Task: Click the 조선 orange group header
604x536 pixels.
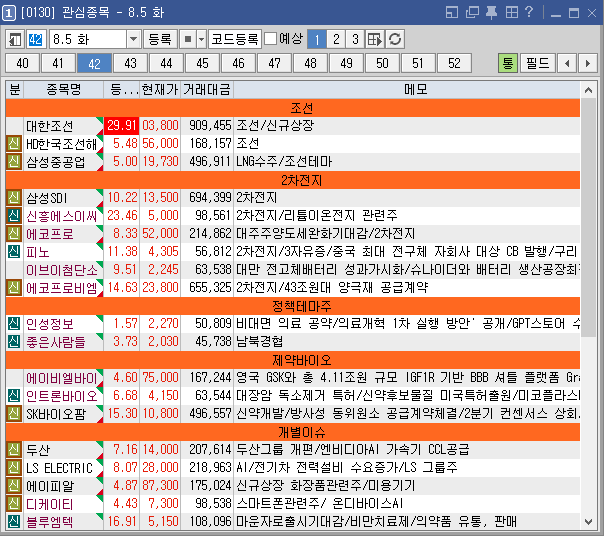Action: point(293,108)
